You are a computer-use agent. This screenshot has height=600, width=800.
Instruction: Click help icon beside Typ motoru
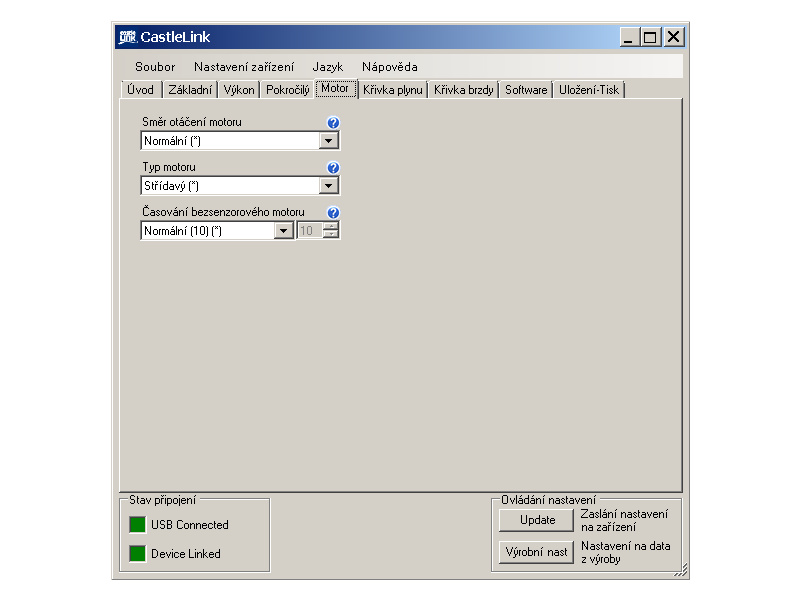(x=333, y=168)
